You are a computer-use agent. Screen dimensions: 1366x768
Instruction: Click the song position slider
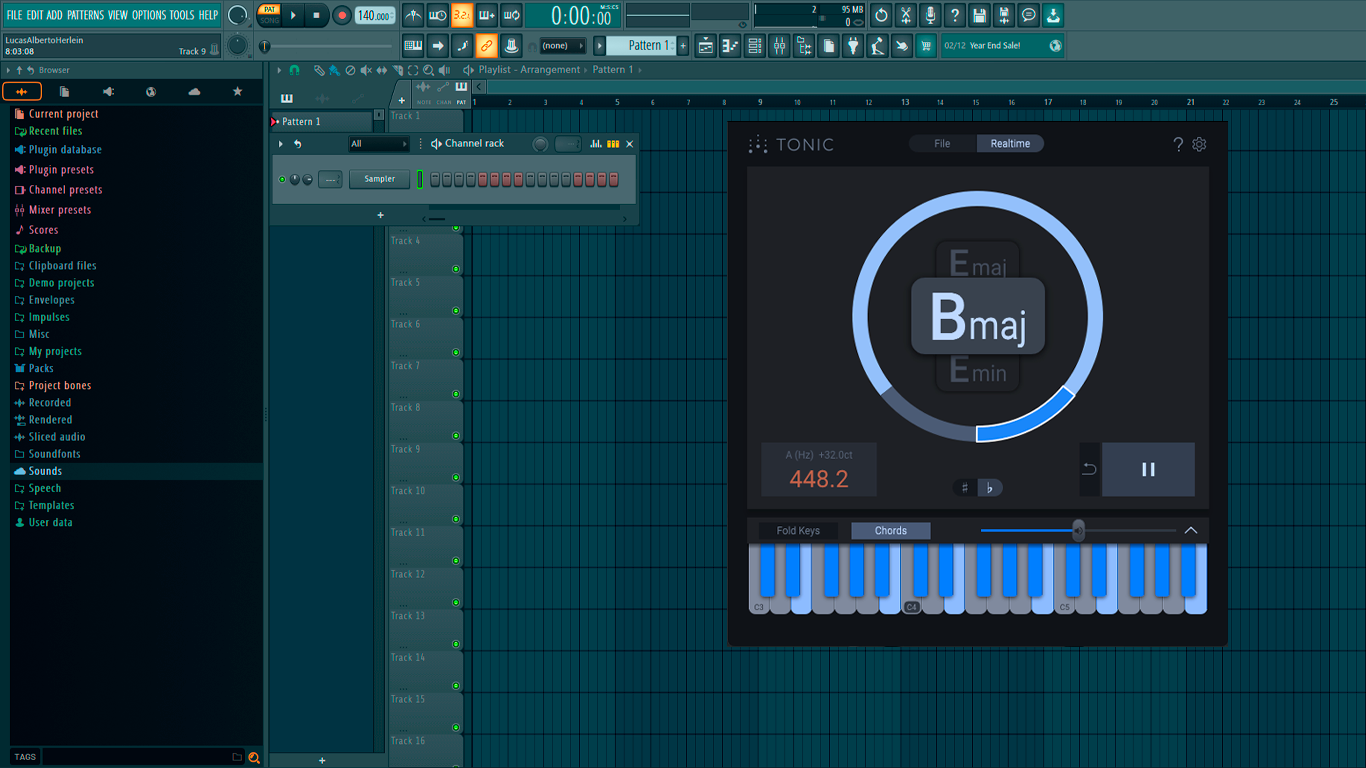pos(328,46)
